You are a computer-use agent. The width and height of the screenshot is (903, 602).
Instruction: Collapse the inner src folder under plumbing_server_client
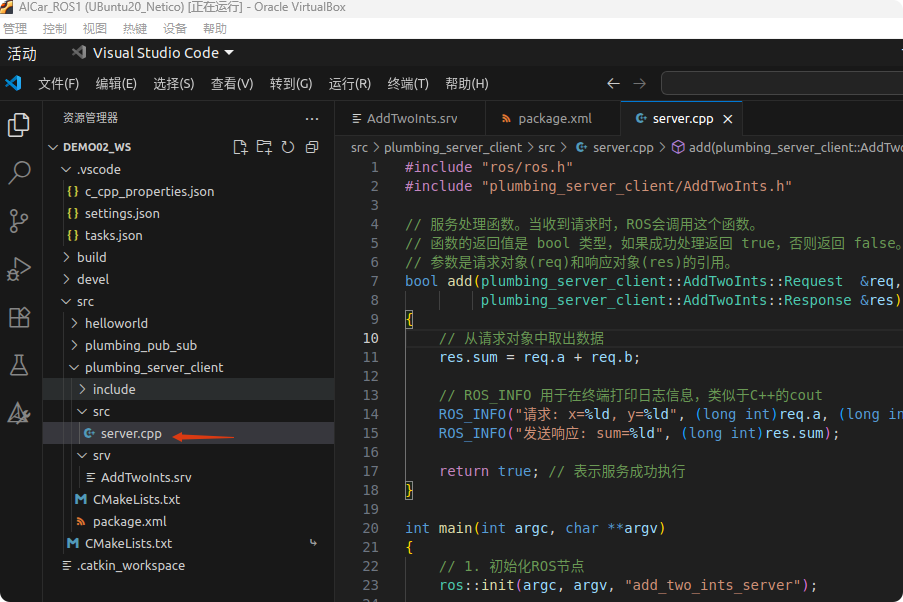[101, 411]
